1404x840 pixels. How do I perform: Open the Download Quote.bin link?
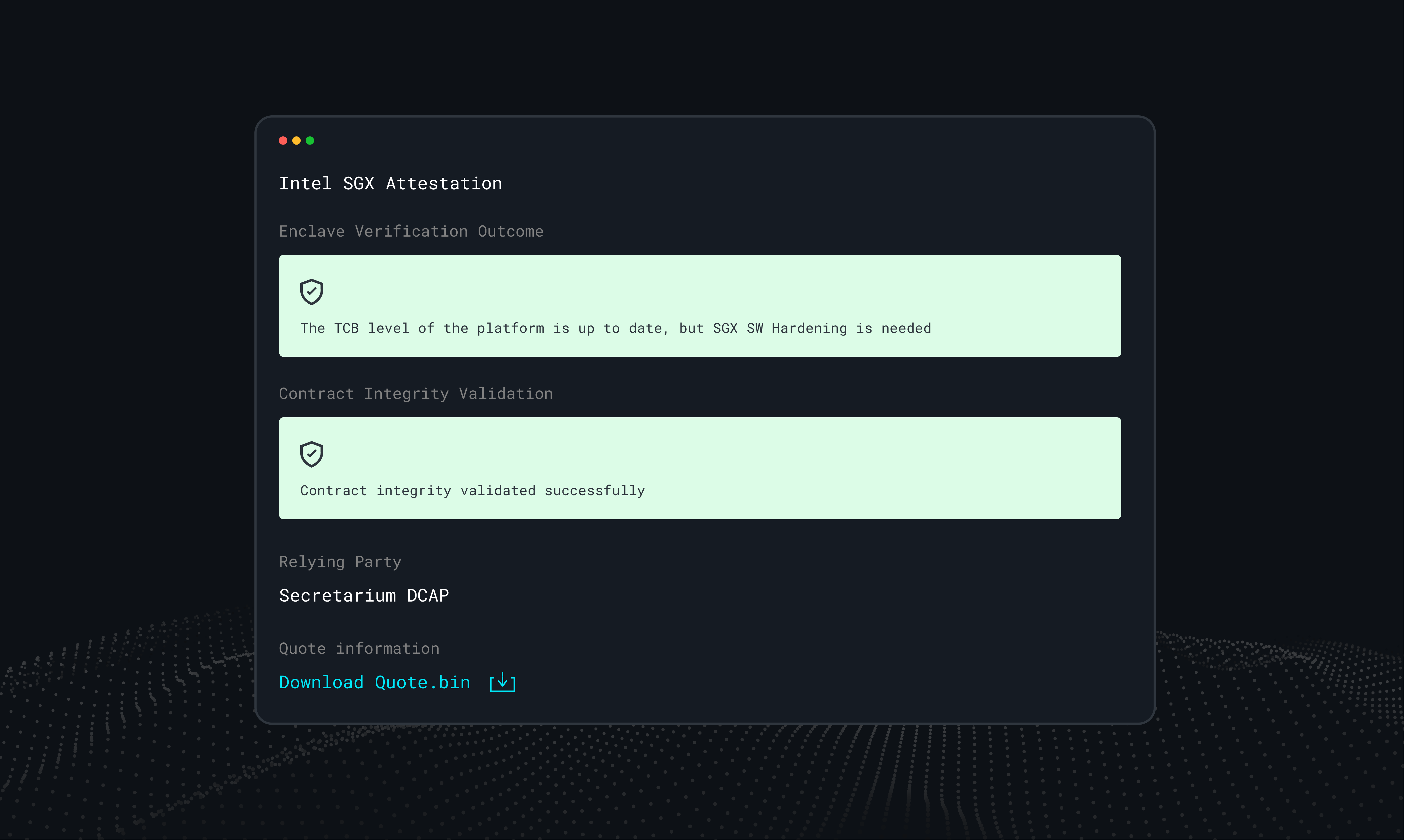pos(375,682)
